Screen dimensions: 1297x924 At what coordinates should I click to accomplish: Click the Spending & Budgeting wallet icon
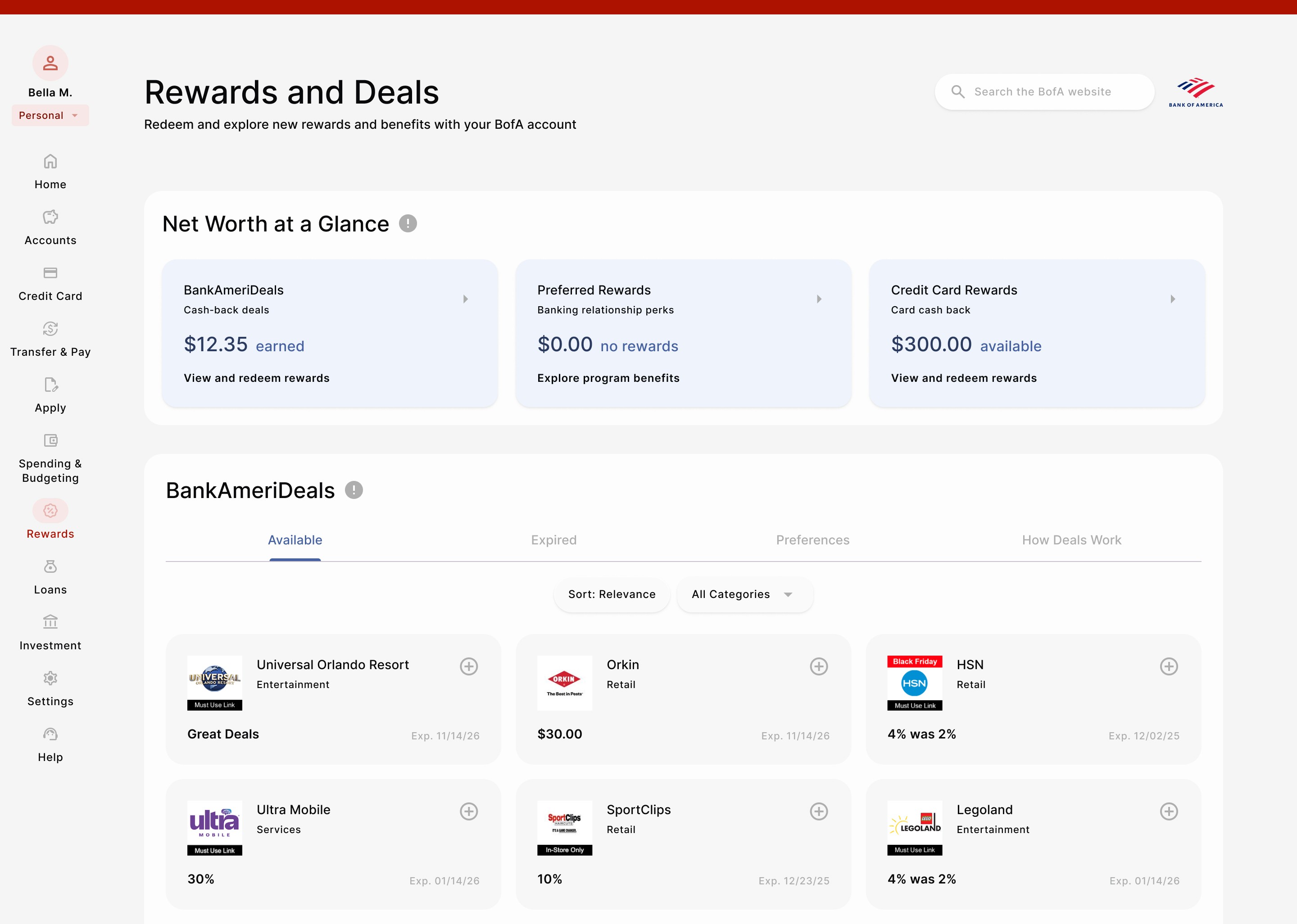point(50,440)
